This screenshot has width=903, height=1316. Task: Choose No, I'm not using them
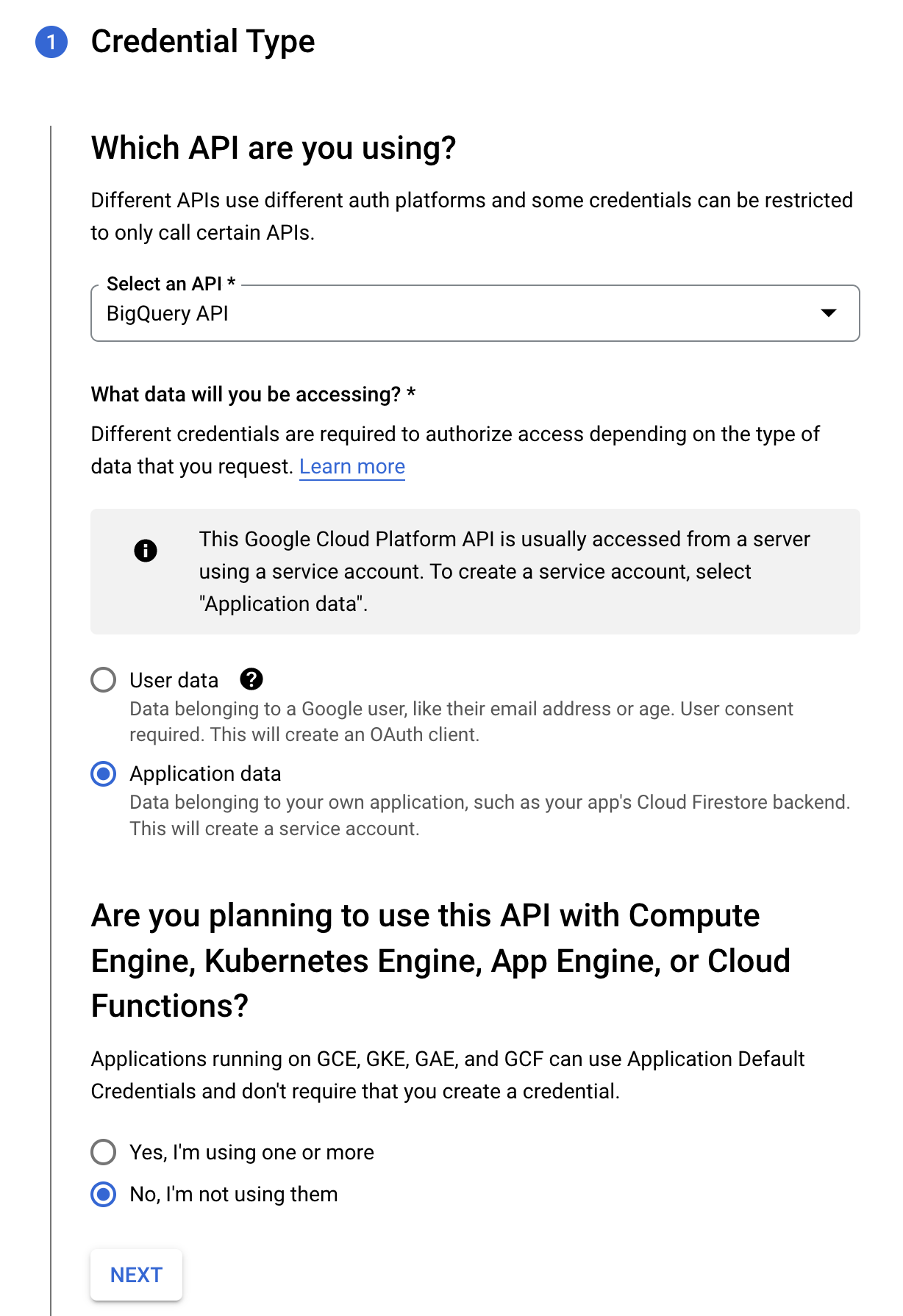(104, 1194)
